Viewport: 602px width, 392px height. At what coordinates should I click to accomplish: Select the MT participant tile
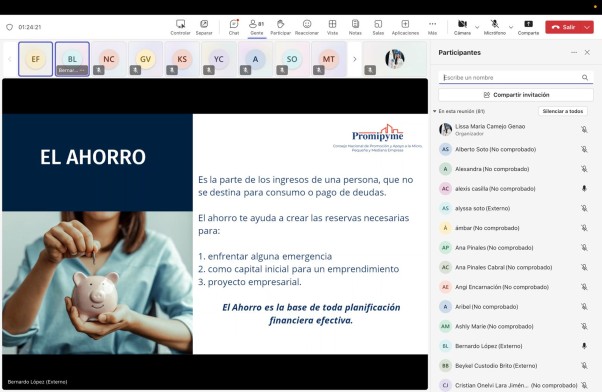pyautogui.click(x=328, y=59)
